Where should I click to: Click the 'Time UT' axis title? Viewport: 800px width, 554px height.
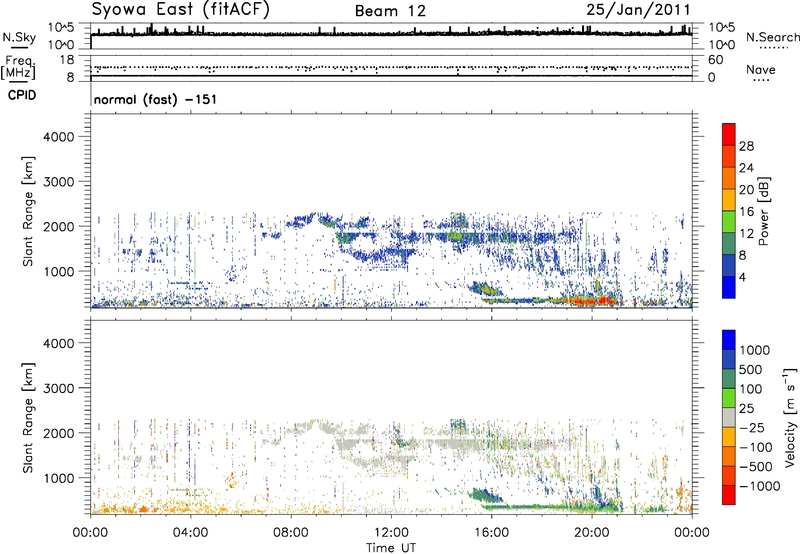pos(391,548)
